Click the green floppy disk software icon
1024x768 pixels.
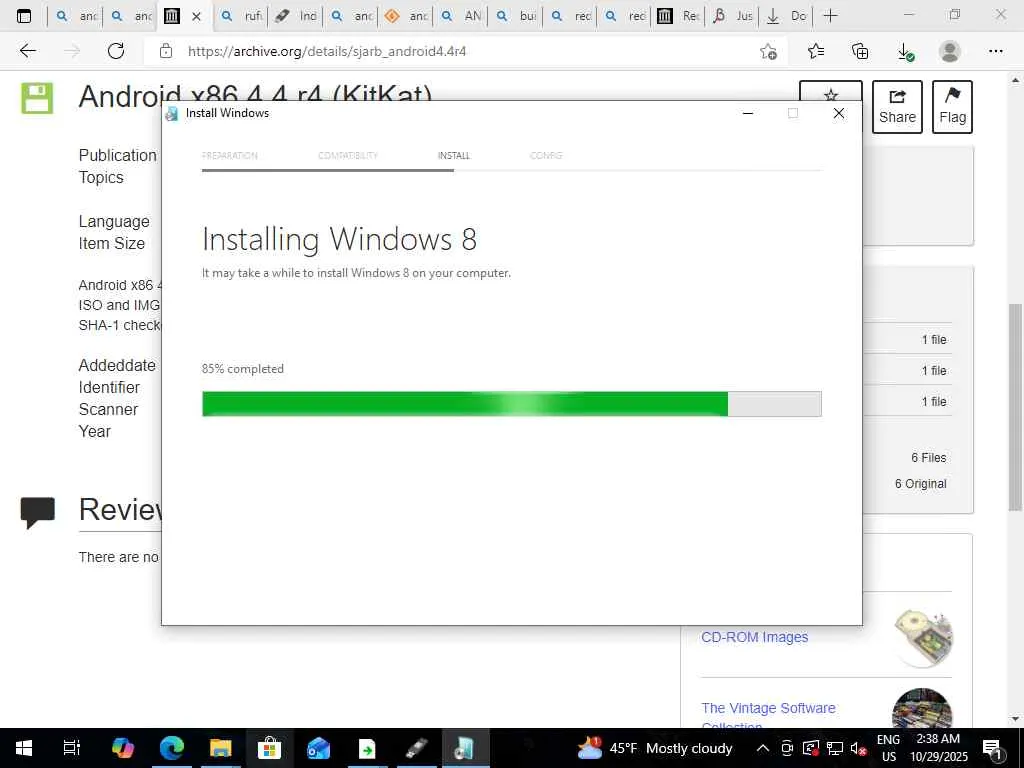(37, 98)
